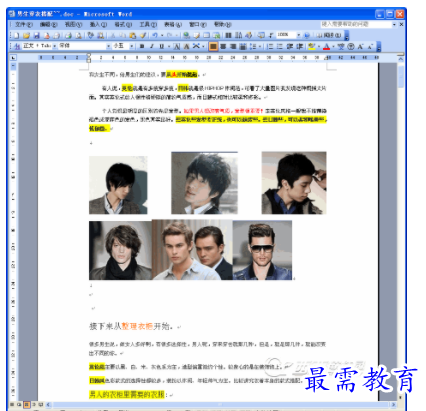Click the Columns icon
This screenshot has width=426, height=411.
[x=228, y=35]
